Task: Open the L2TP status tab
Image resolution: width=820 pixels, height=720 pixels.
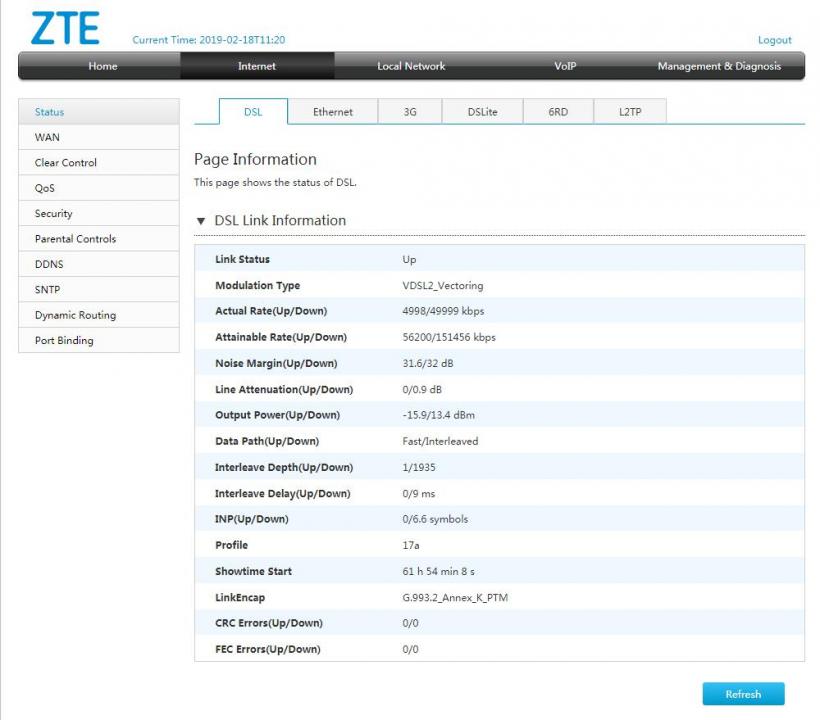Action: click(630, 112)
